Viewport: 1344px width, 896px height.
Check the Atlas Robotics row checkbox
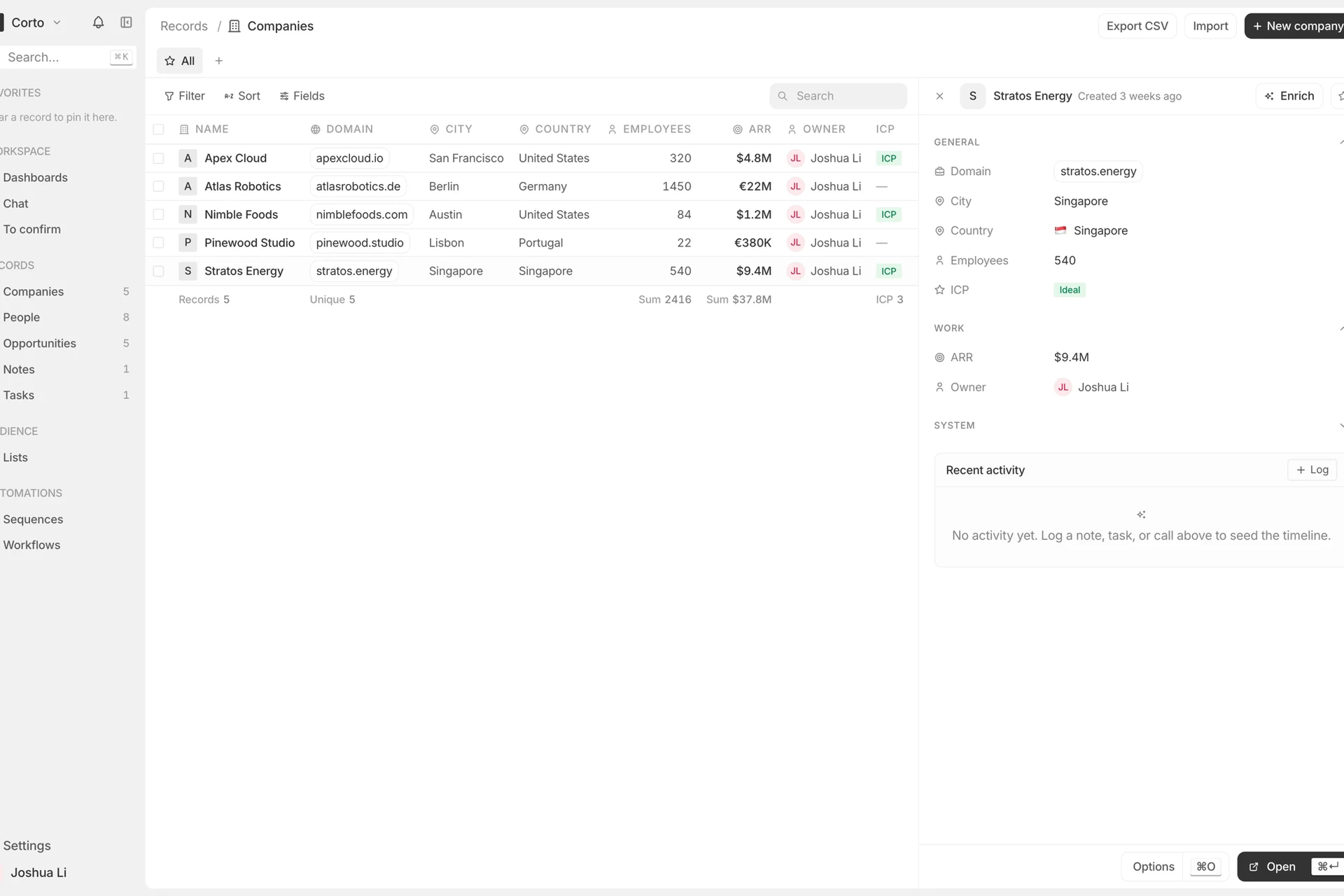[x=158, y=186]
